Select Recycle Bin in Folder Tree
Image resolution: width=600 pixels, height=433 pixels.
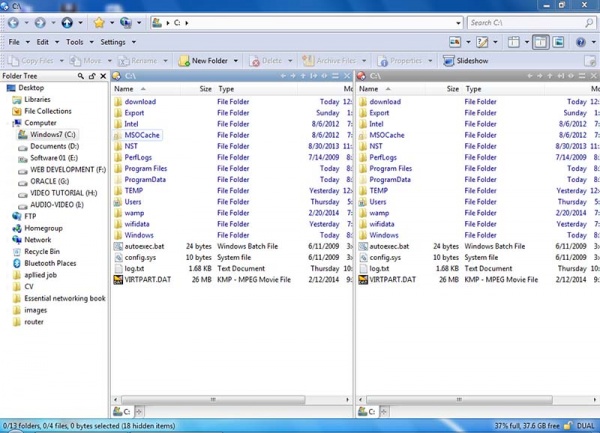tap(42, 251)
